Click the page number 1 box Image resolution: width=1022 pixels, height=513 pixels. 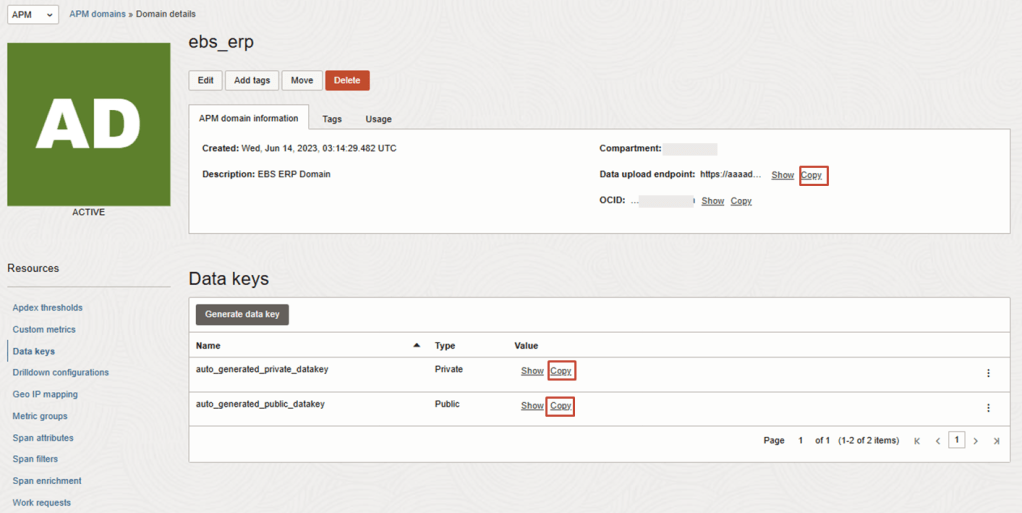tap(956, 440)
